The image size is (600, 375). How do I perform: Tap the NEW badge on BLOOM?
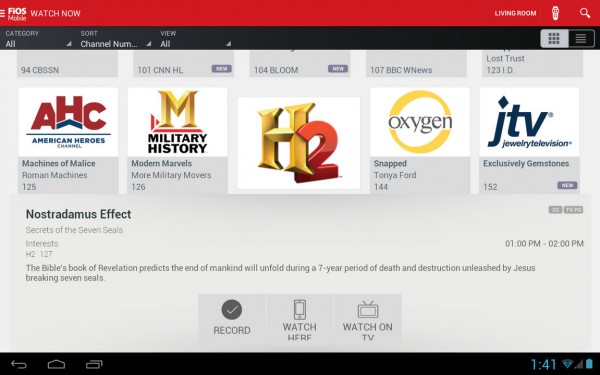(338, 69)
